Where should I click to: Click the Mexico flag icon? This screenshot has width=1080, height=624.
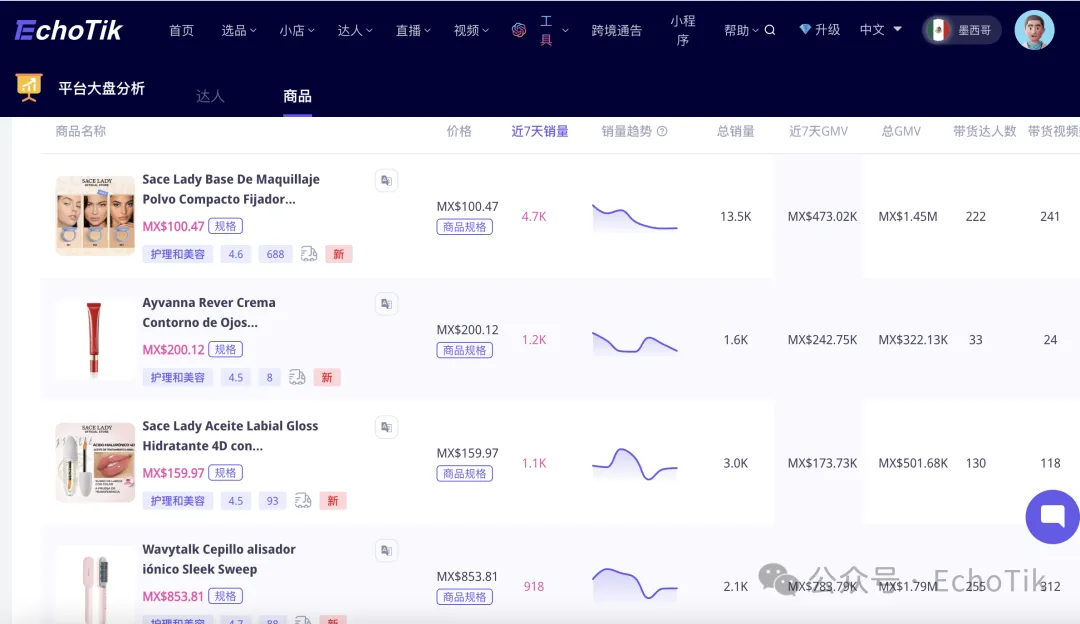pos(937,30)
